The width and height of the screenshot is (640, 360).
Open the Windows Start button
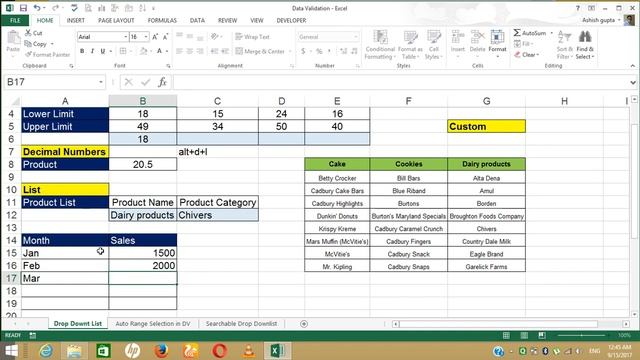pyautogui.click(x=11, y=351)
